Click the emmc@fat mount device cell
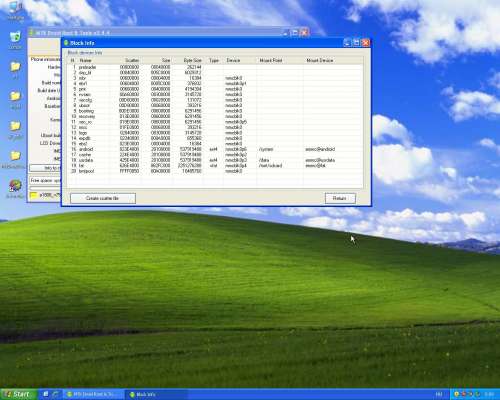This screenshot has height=400, width=500. pos(315,165)
